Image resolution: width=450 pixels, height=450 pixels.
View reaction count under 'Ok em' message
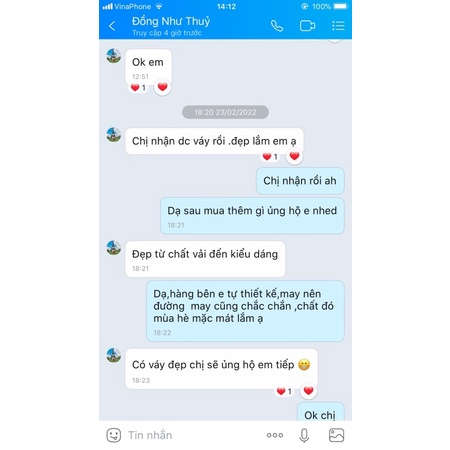click(x=138, y=88)
